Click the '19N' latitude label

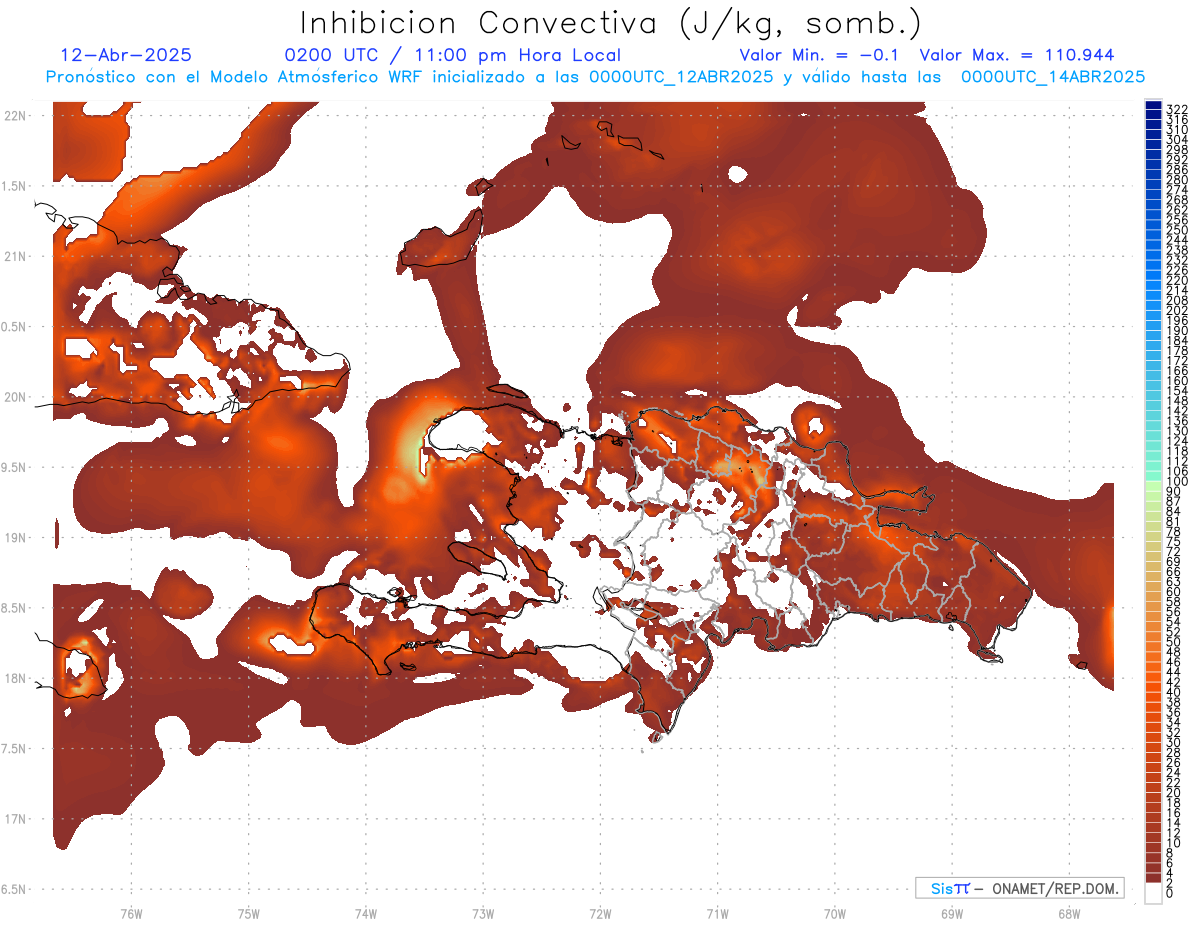point(14,537)
